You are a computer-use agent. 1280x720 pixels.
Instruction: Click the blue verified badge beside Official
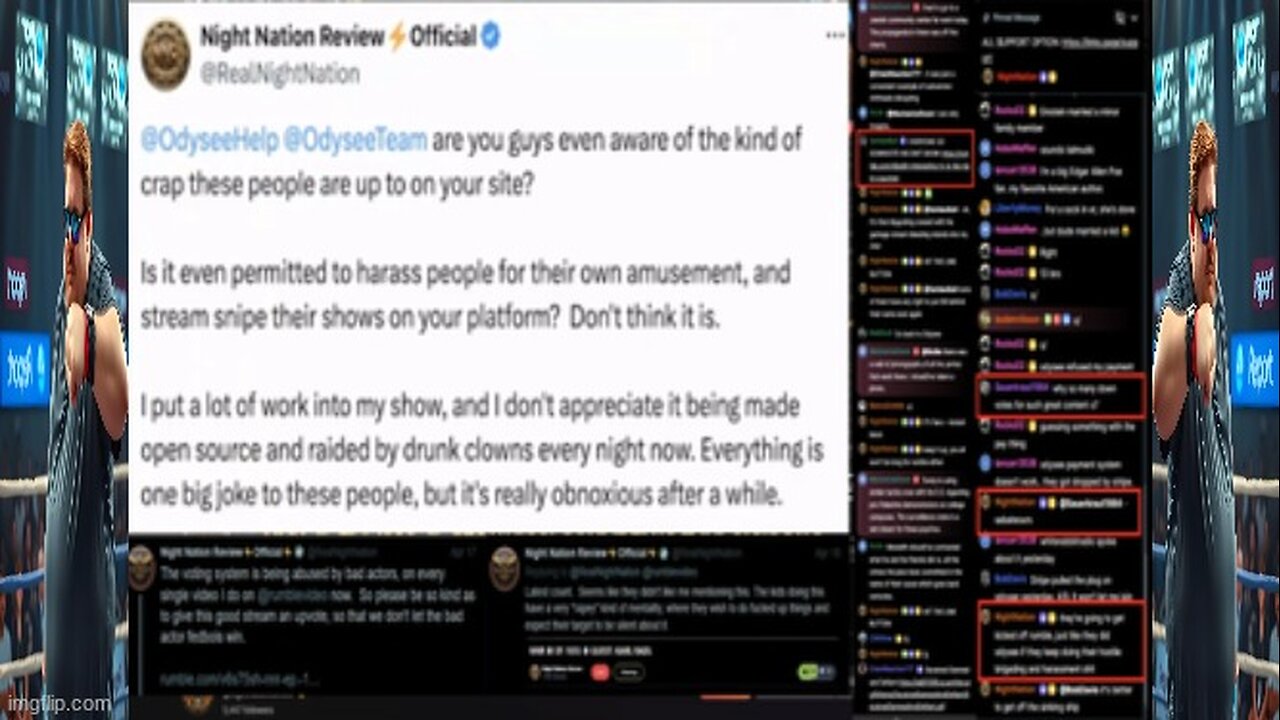point(491,37)
